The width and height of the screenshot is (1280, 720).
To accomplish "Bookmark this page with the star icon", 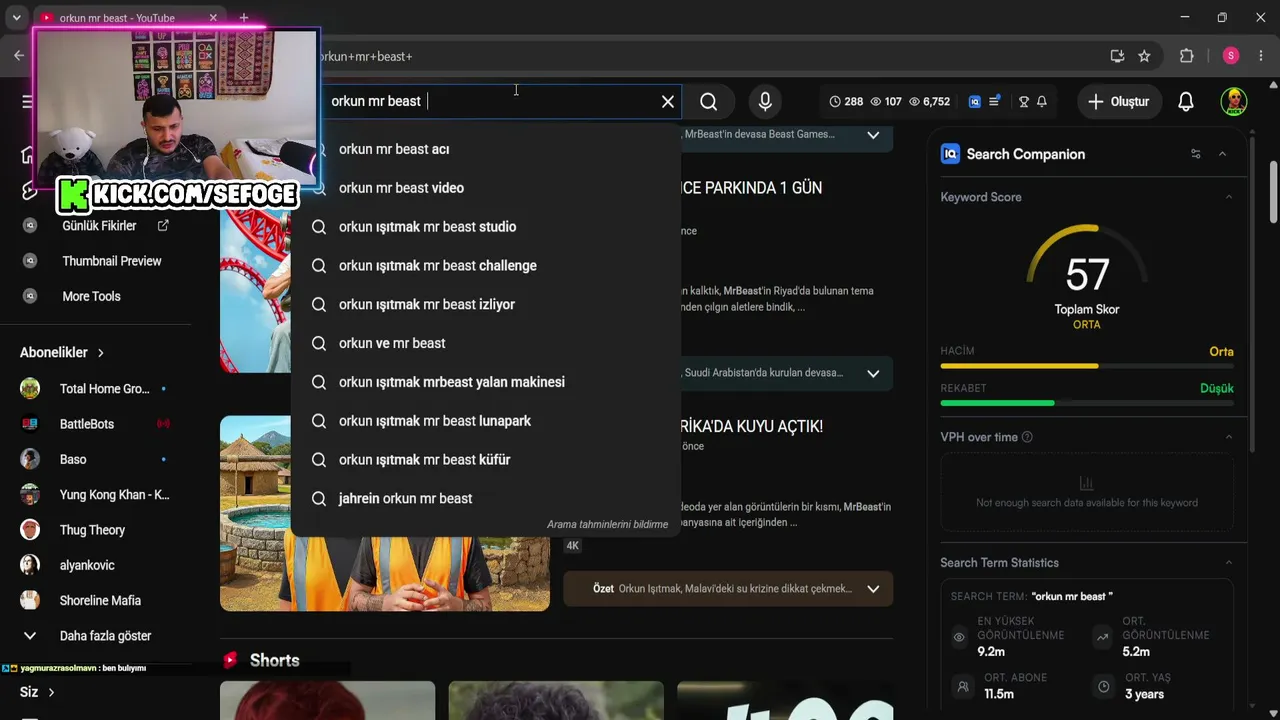I will (1144, 56).
